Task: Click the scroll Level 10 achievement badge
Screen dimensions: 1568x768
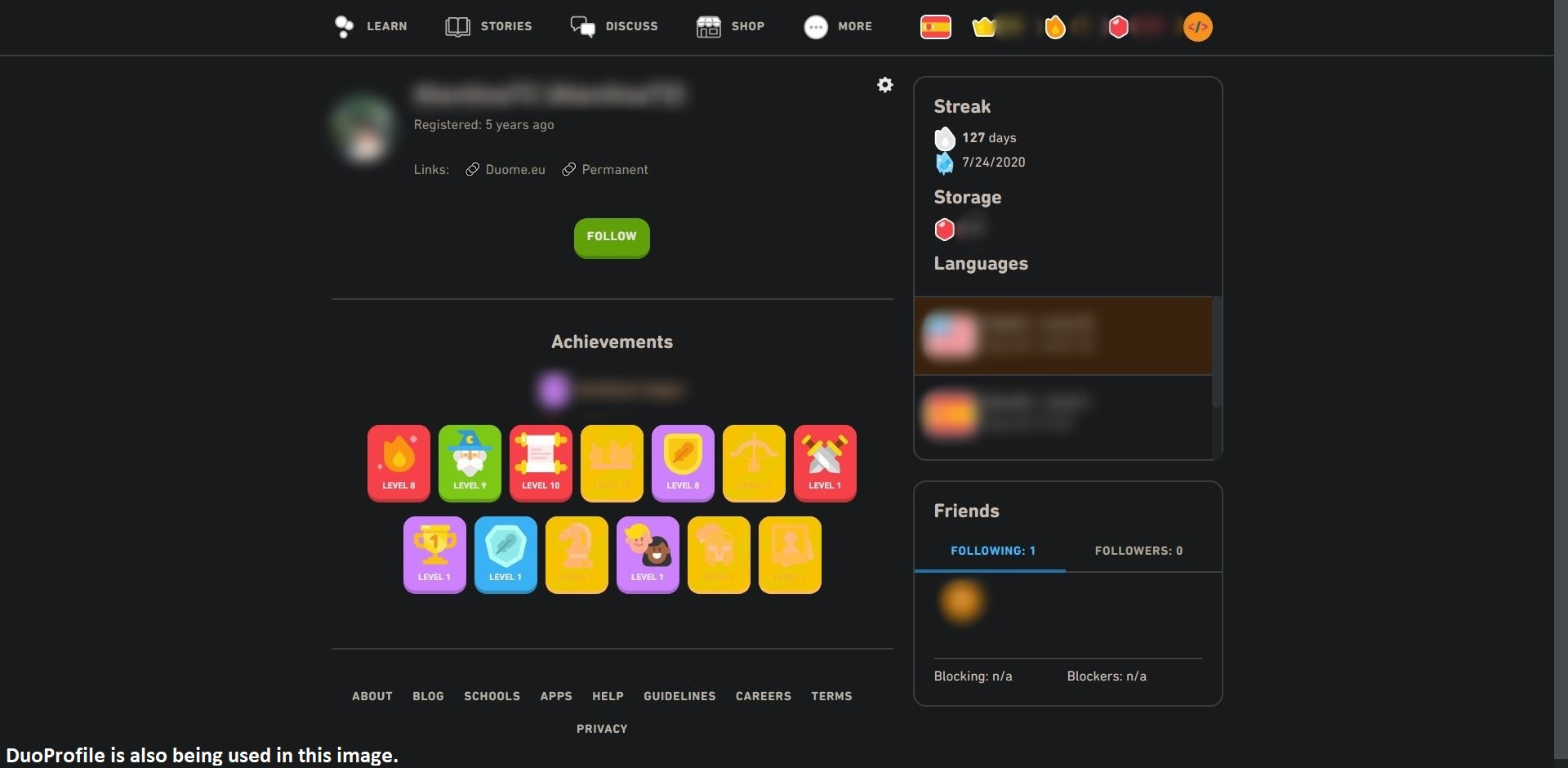Action: coord(540,462)
